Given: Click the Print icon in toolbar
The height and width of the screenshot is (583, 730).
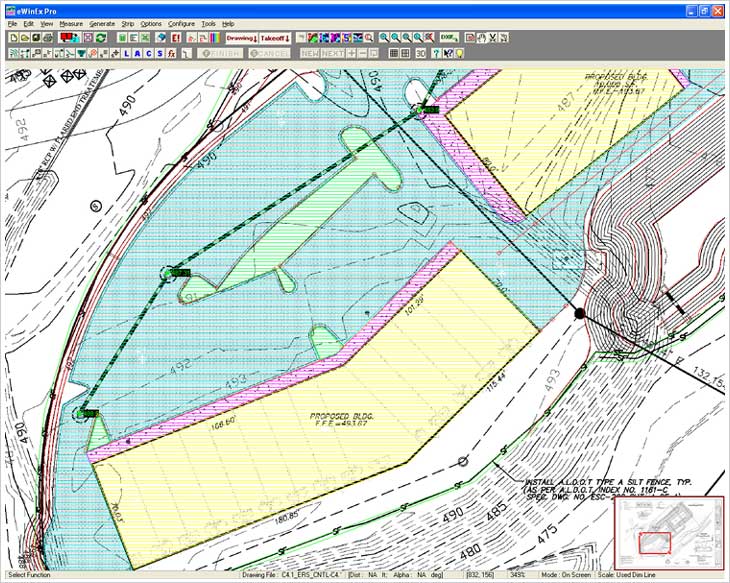Looking at the screenshot, I should coord(47,38).
